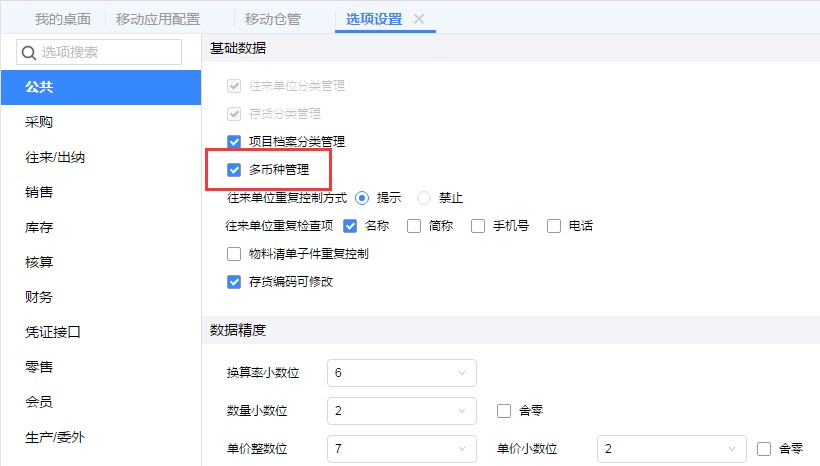Check the 手机号 duplicate check option

[478, 226]
